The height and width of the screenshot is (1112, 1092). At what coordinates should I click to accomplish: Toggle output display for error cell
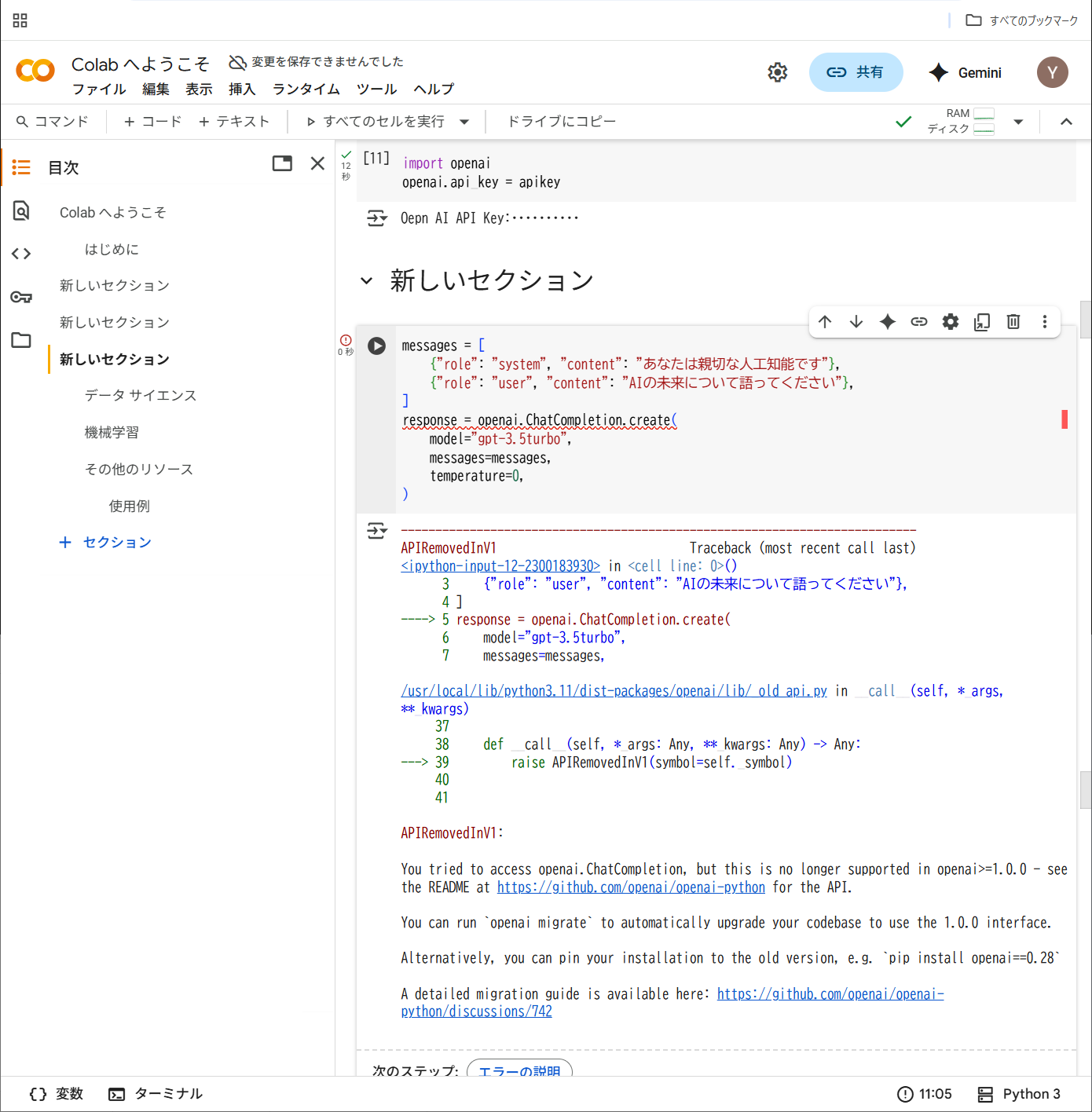(377, 532)
